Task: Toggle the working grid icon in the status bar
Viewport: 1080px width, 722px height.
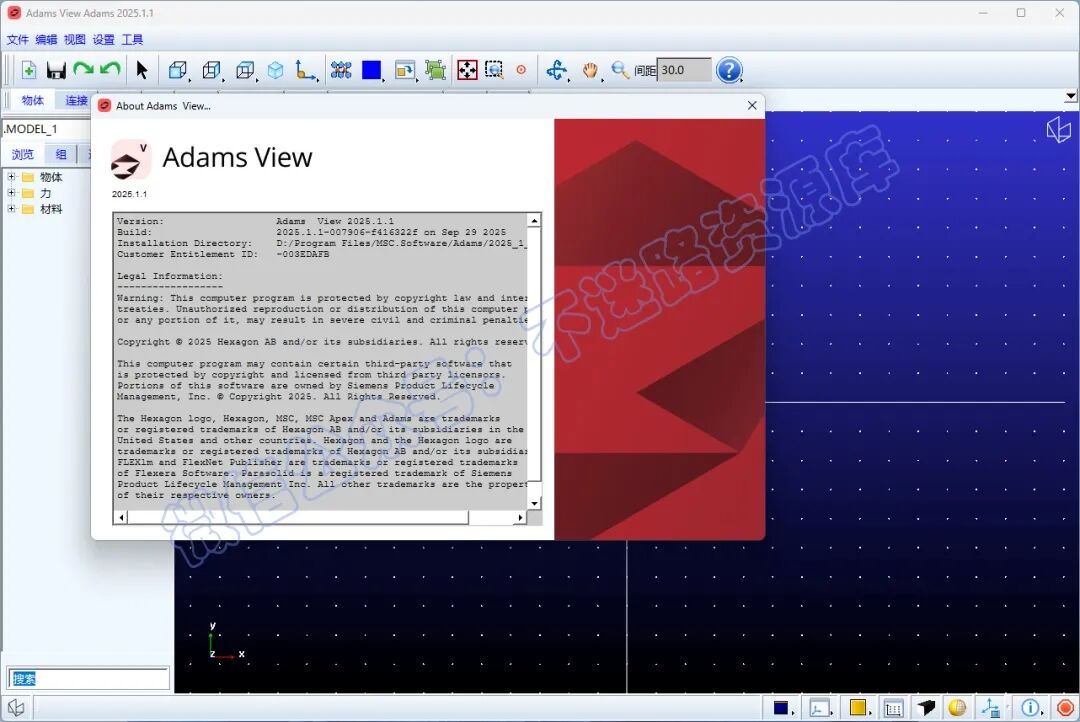Action: point(893,708)
